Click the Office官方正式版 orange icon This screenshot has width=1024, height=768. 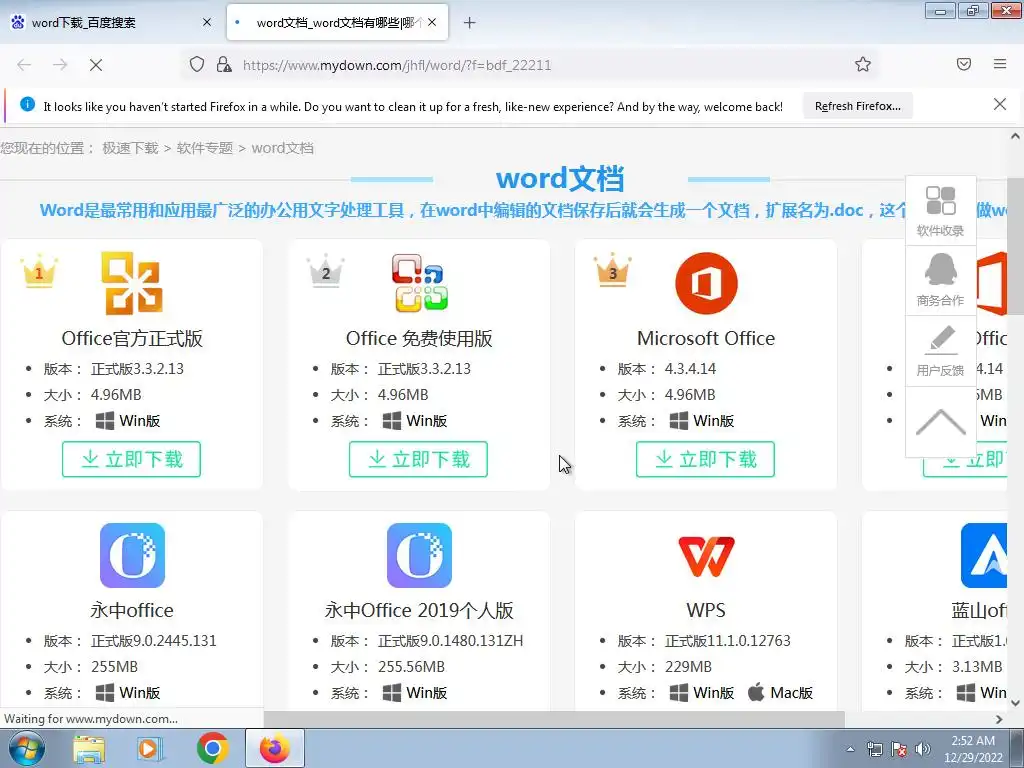(x=132, y=283)
